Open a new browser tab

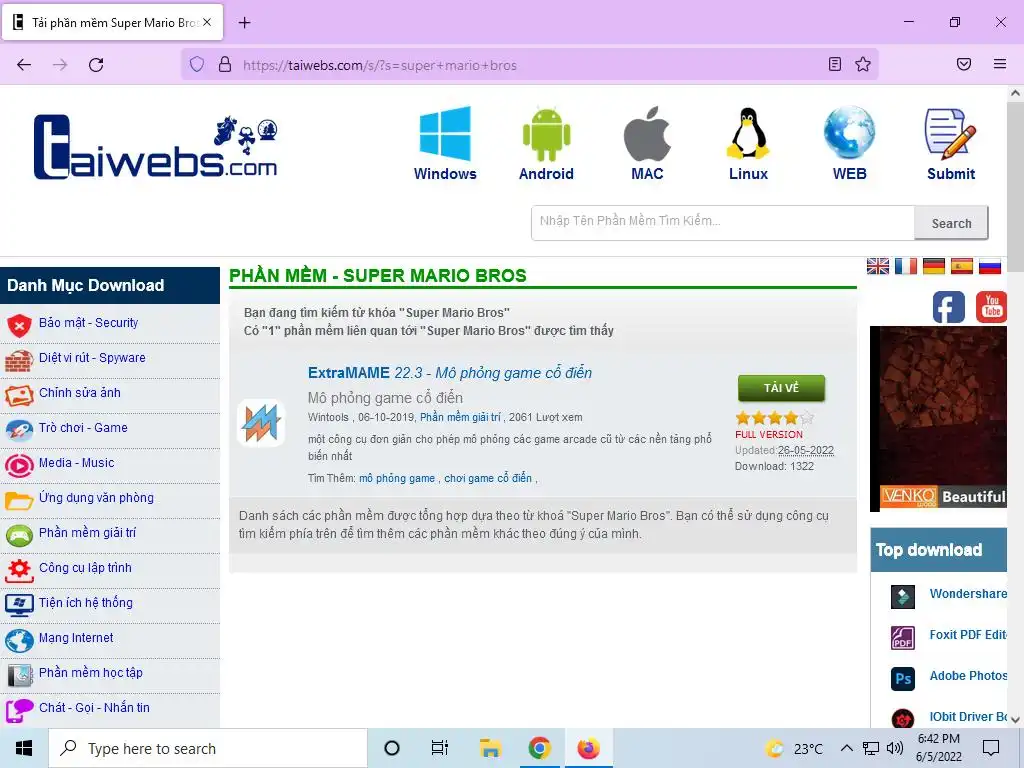click(x=244, y=23)
